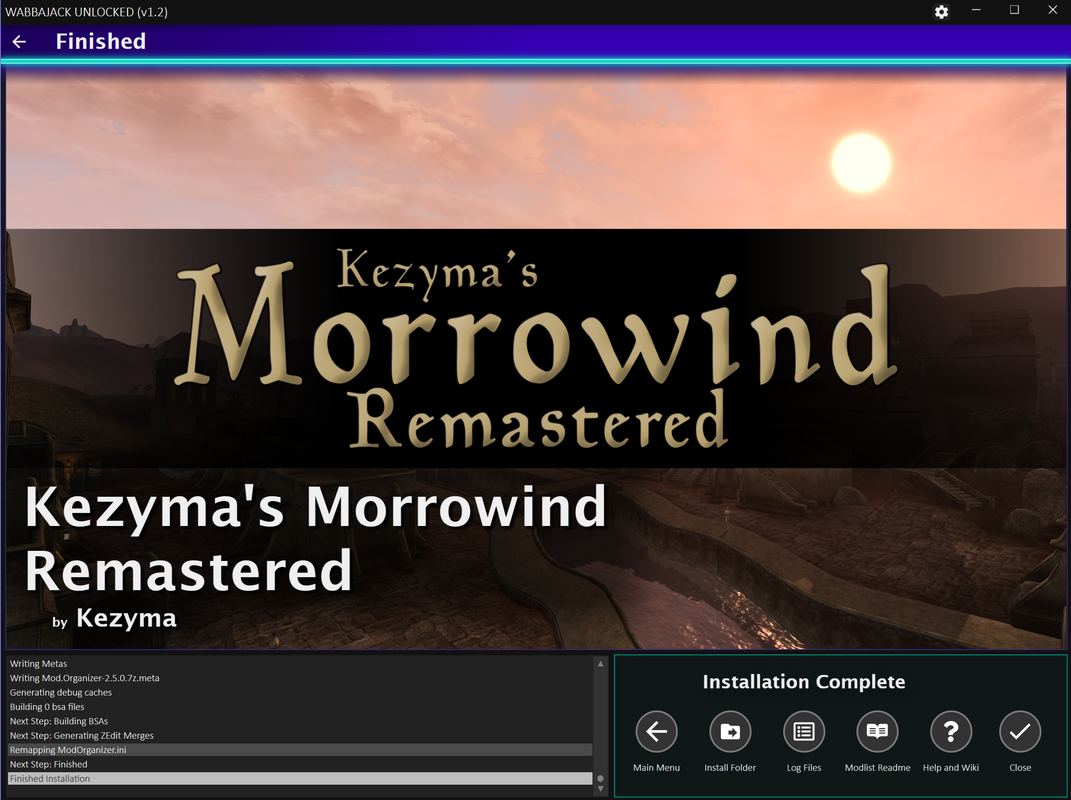Select 'Building 0 bsa files' log line
1071x800 pixels.
coord(300,707)
